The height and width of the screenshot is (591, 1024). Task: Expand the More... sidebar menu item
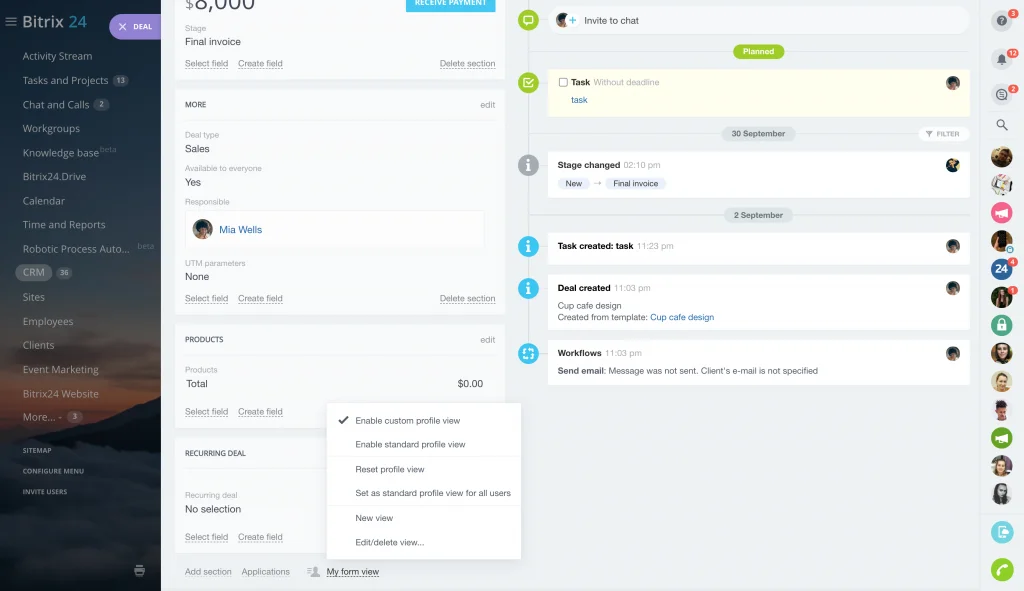pos(39,417)
